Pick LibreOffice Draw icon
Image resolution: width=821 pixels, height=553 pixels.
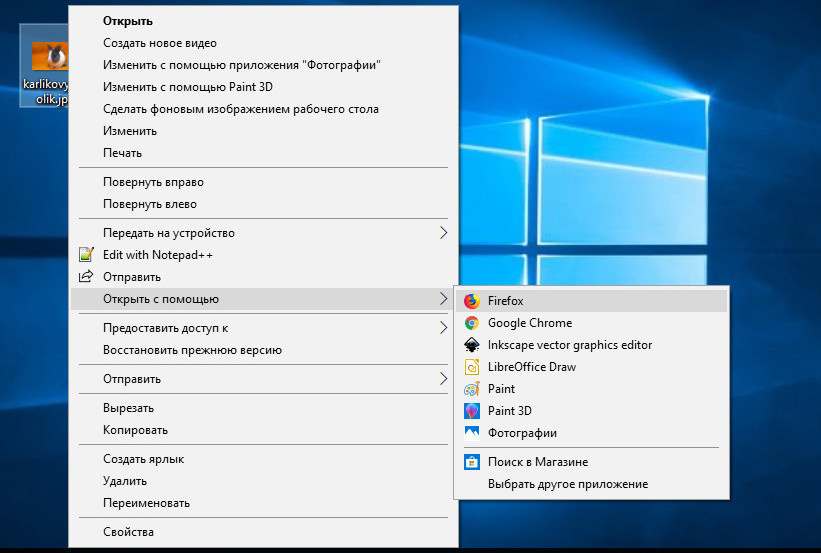472,367
